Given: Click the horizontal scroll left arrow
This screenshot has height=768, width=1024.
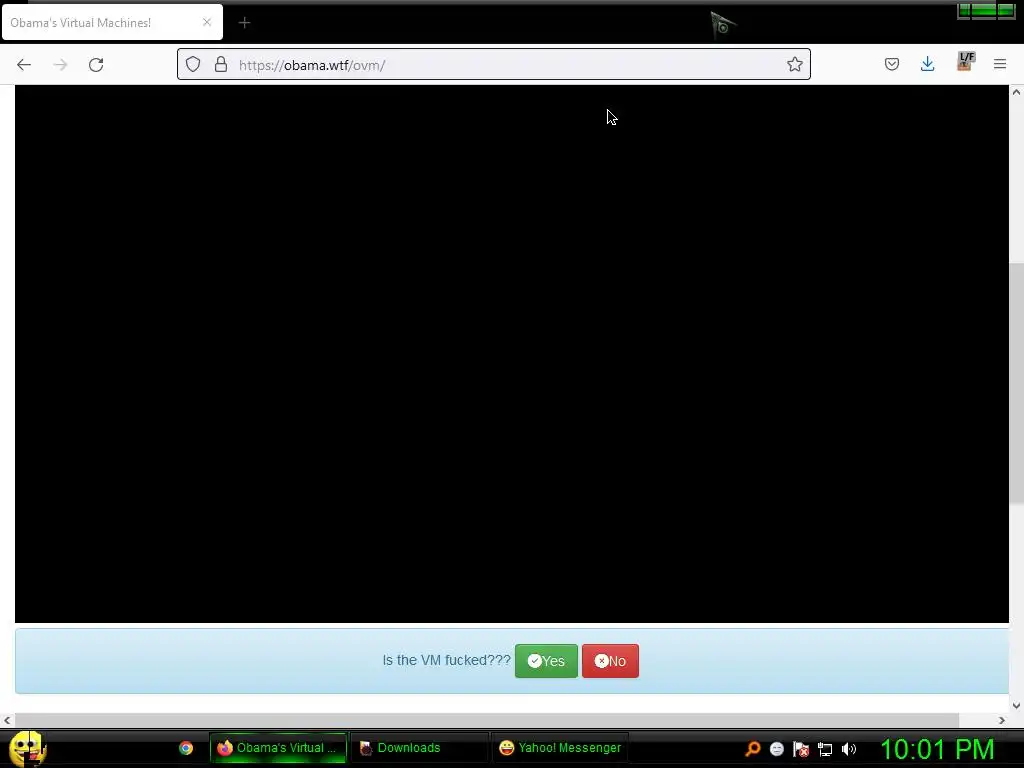Looking at the screenshot, I should tap(7, 720).
